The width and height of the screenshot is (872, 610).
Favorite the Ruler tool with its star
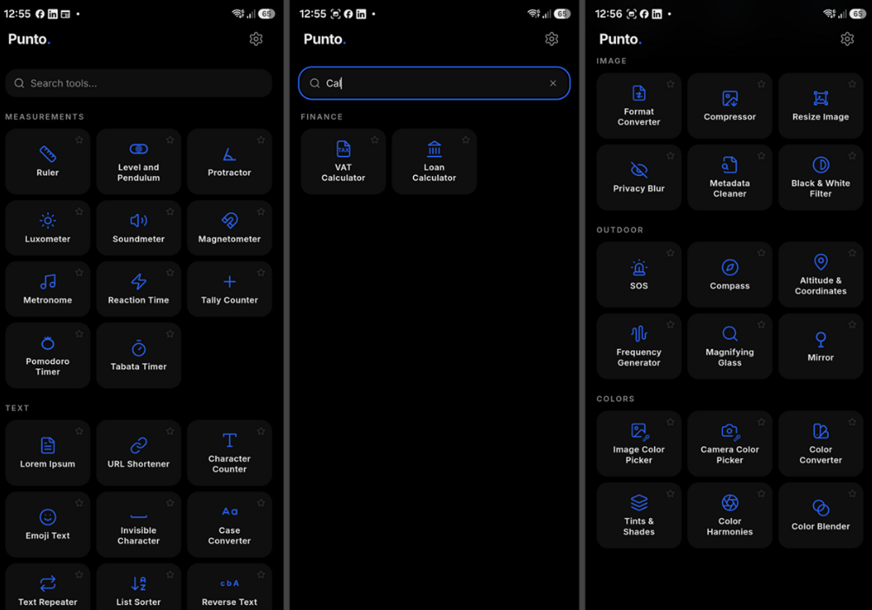coord(79,140)
